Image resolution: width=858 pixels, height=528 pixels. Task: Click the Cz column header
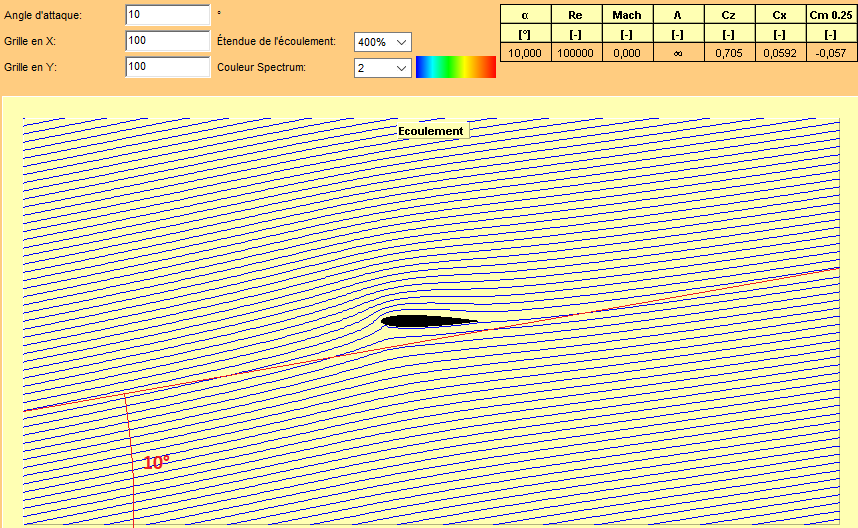[x=729, y=15]
